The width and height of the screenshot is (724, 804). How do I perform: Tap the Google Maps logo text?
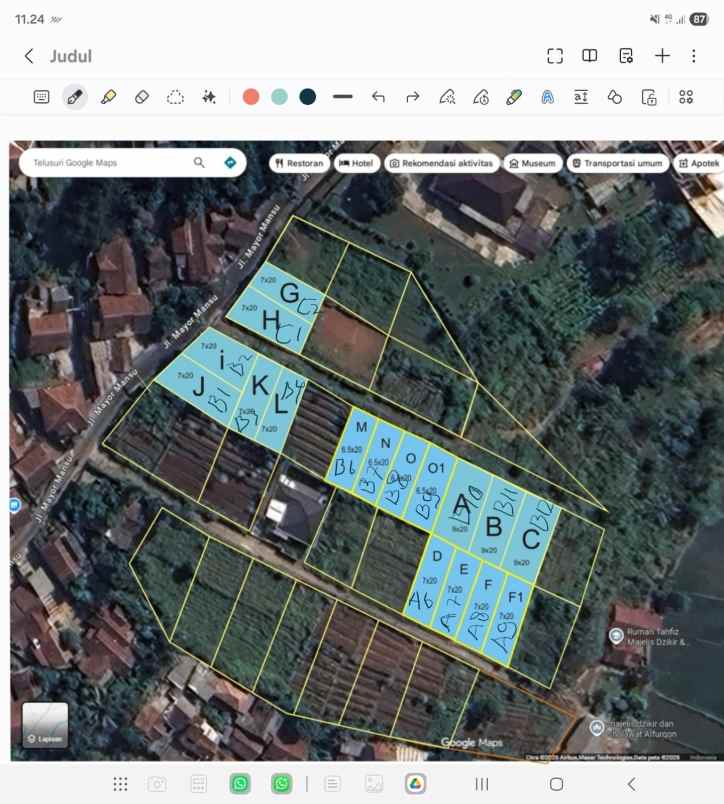pyautogui.click(x=472, y=742)
